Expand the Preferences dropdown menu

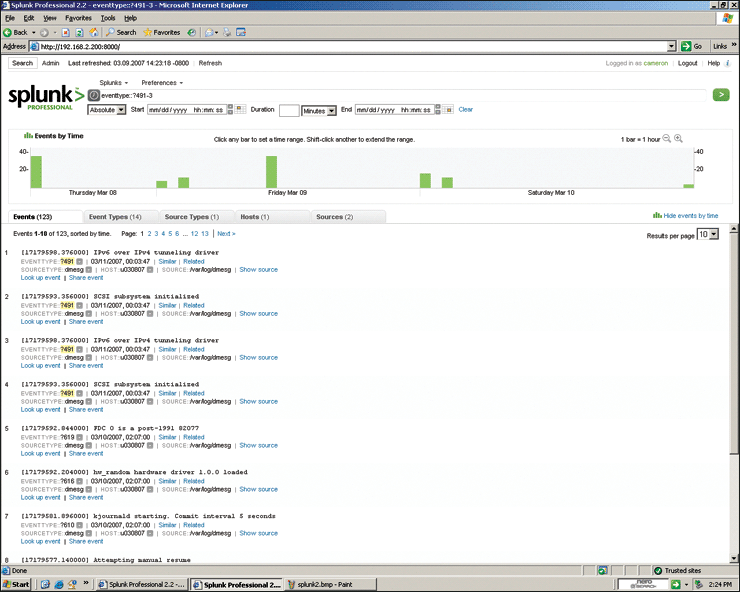tap(162, 83)
